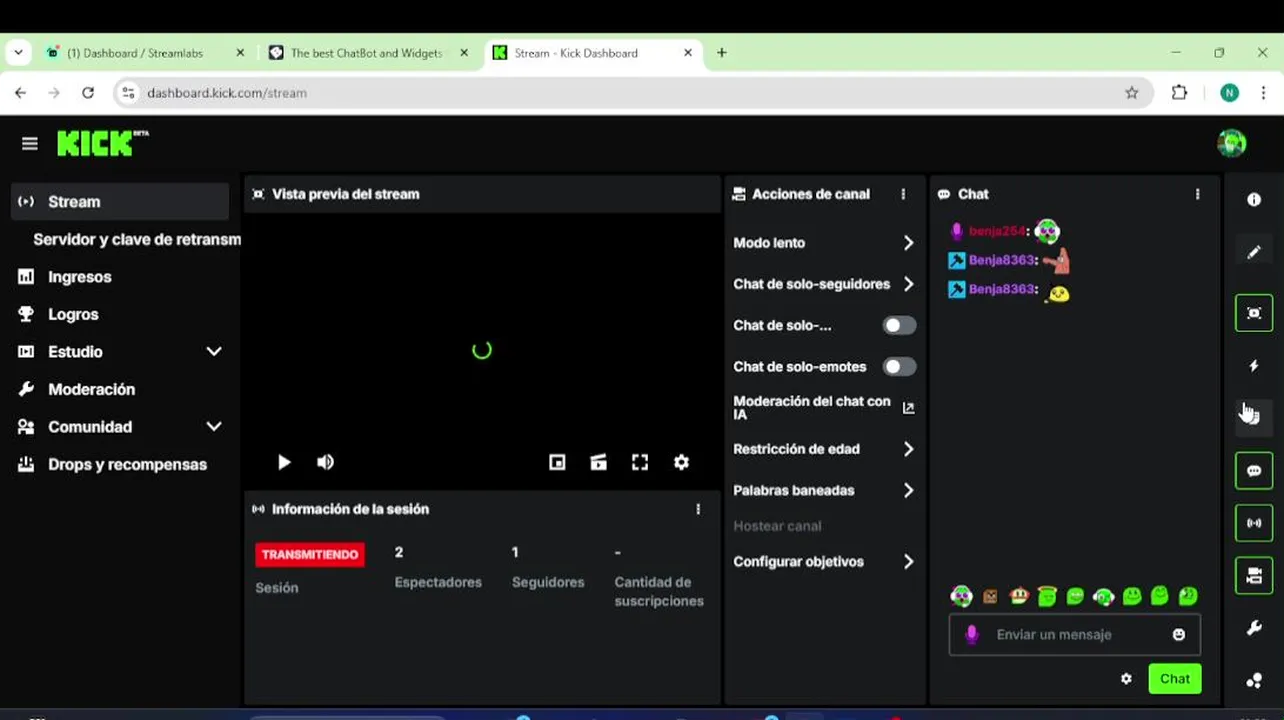Switch to Dashboard / Streamlabs tab
Viewport: 1284px width, 720px height.
(x=145, y=53)
